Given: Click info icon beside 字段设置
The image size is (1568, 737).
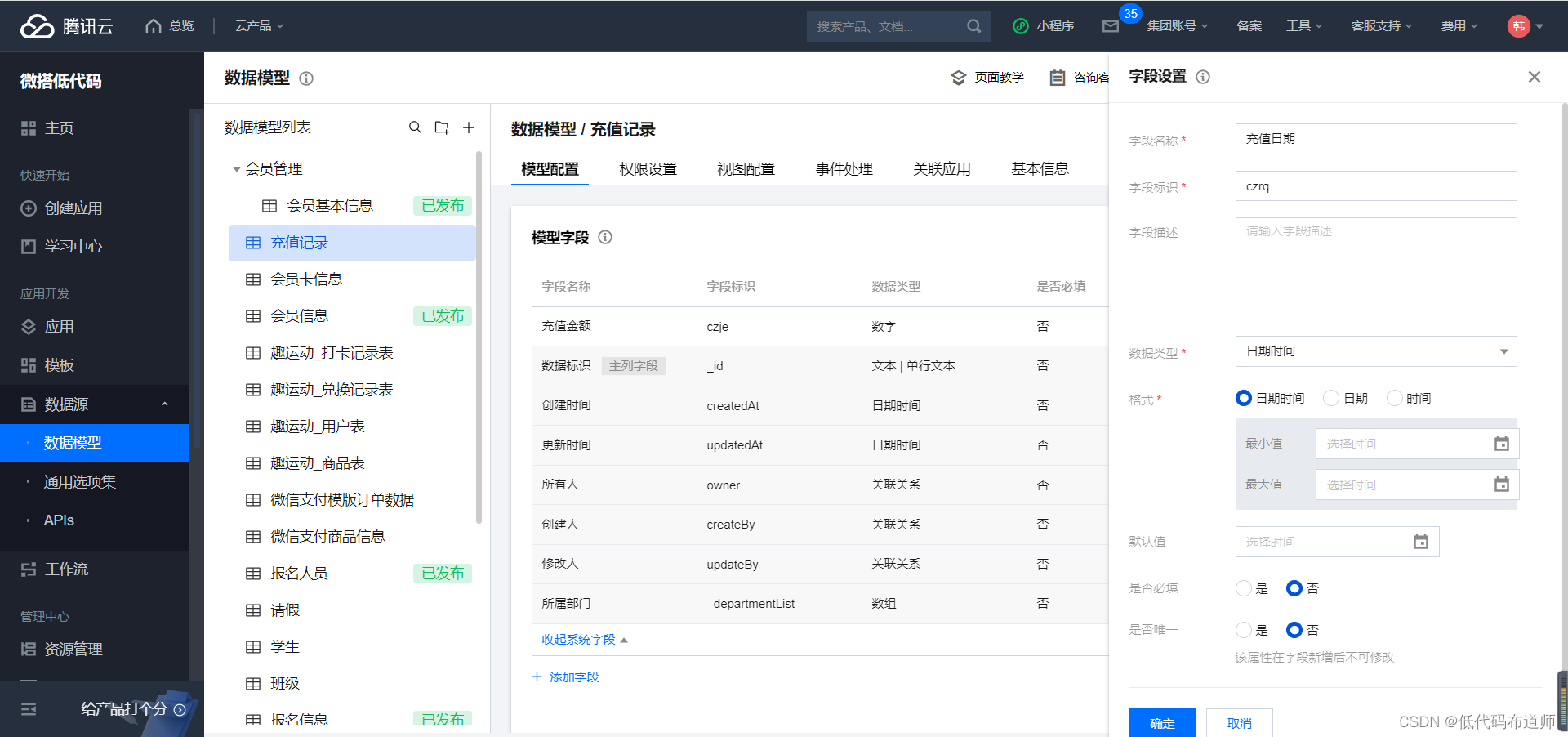Looking at the screenshot, I should tap(1203, 77).
